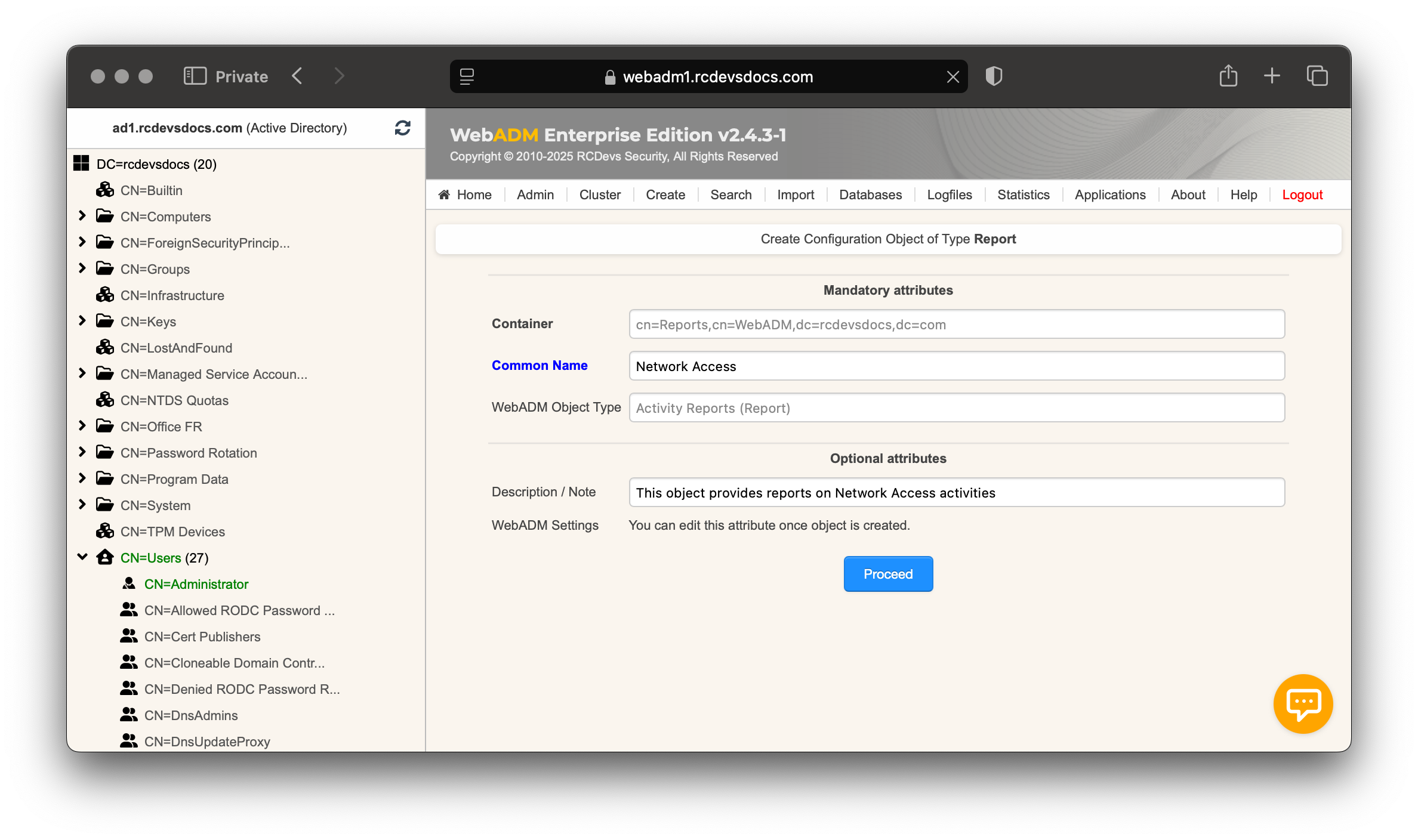Viewport: 1418px width, 840px height.
Task: Open the Statistics menu
Action: 1024,194
